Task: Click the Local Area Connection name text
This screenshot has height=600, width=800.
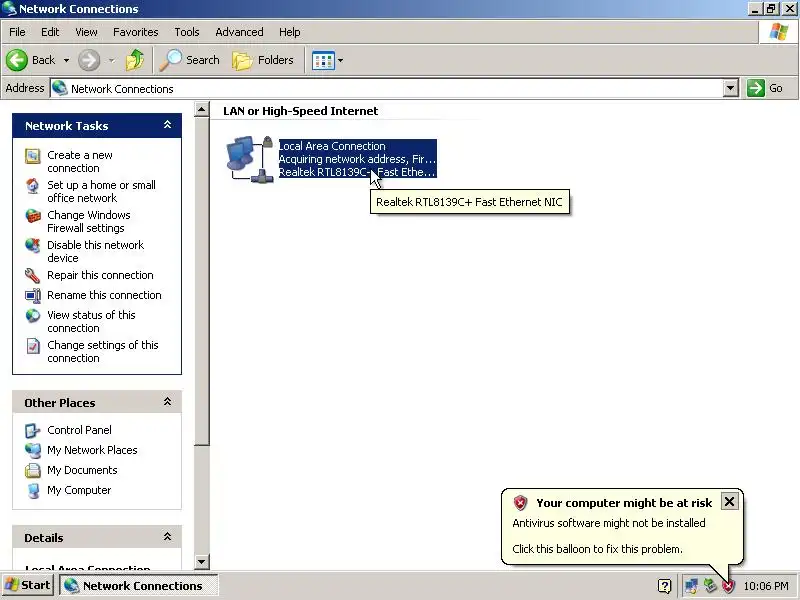Action: [x=332, y=146]
